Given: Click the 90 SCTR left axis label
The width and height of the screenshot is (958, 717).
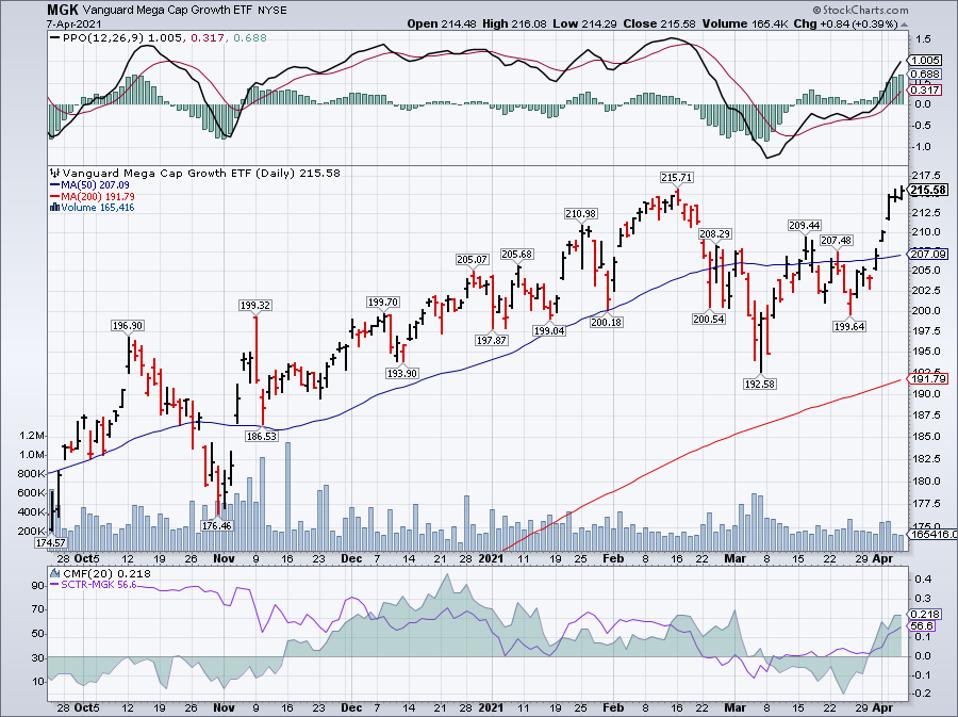Looking at the screenshot, I should [x=38, y=586].
